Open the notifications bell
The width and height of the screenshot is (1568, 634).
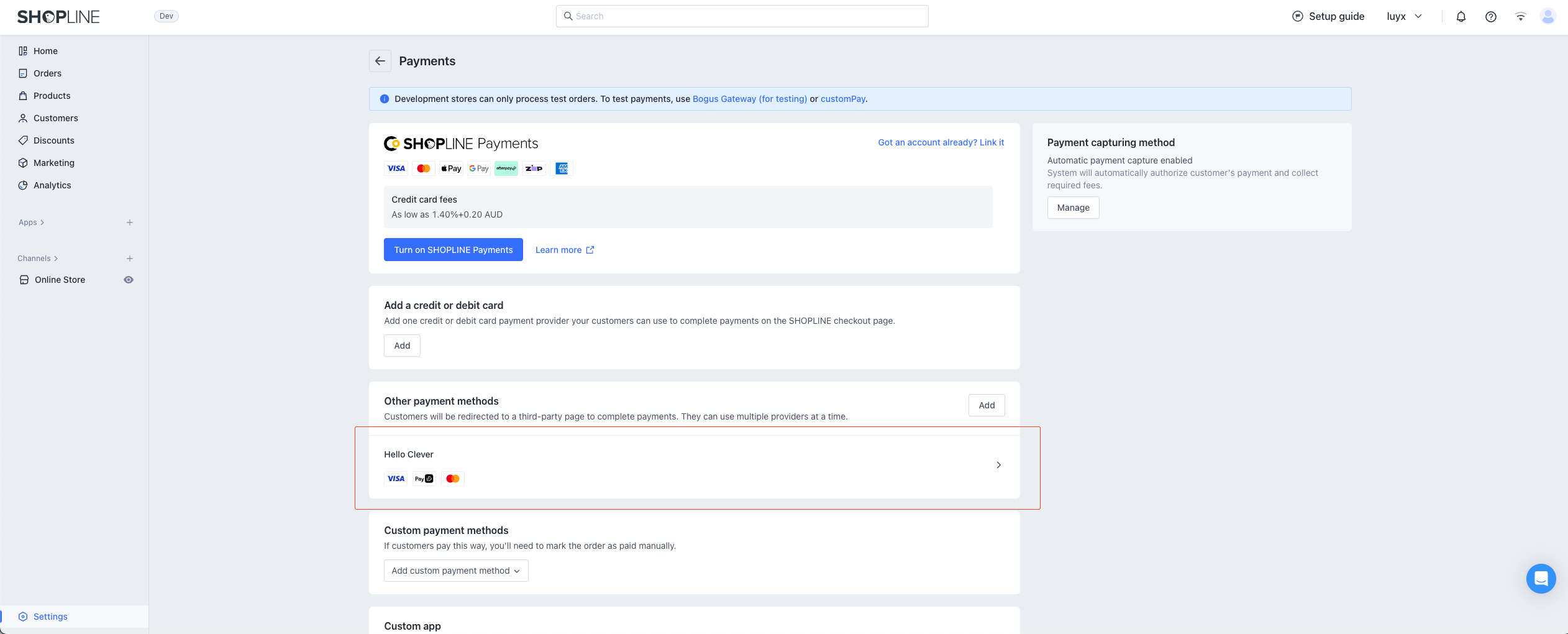pos(1461,17)
